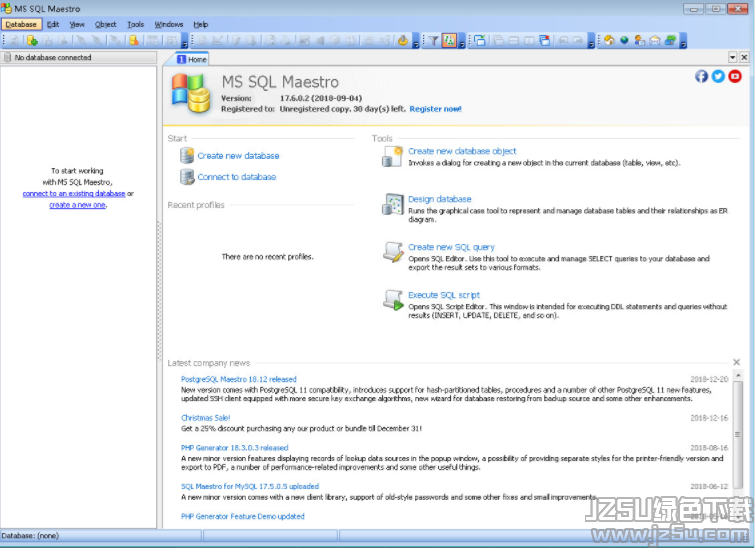Image resolution: width=755 pixels, height=548 pixels.
Task: Open the YouTube channel icon
Action: coord(735,76)
